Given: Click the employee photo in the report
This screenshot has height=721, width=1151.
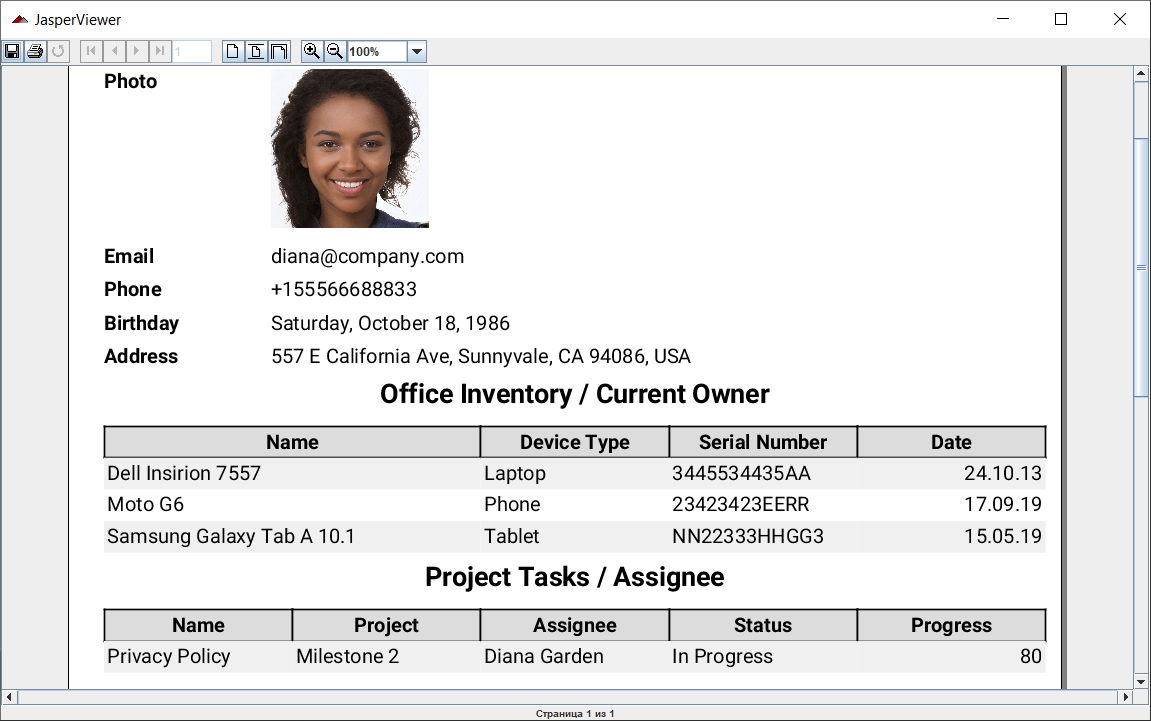Looking at the screenshot, I should 349,148.
